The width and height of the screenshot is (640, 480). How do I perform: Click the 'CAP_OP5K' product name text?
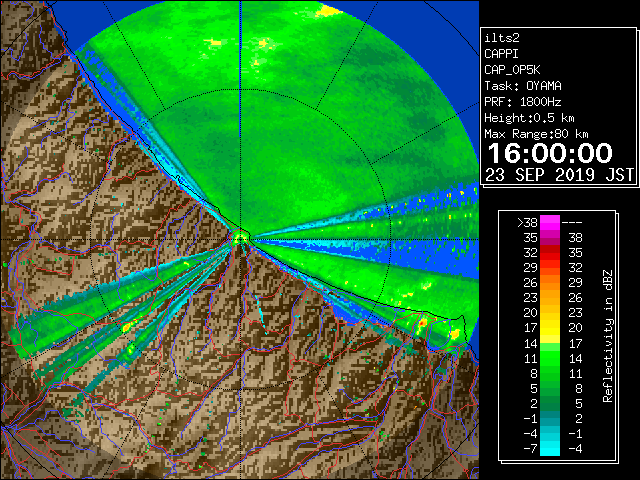[512, 70]
